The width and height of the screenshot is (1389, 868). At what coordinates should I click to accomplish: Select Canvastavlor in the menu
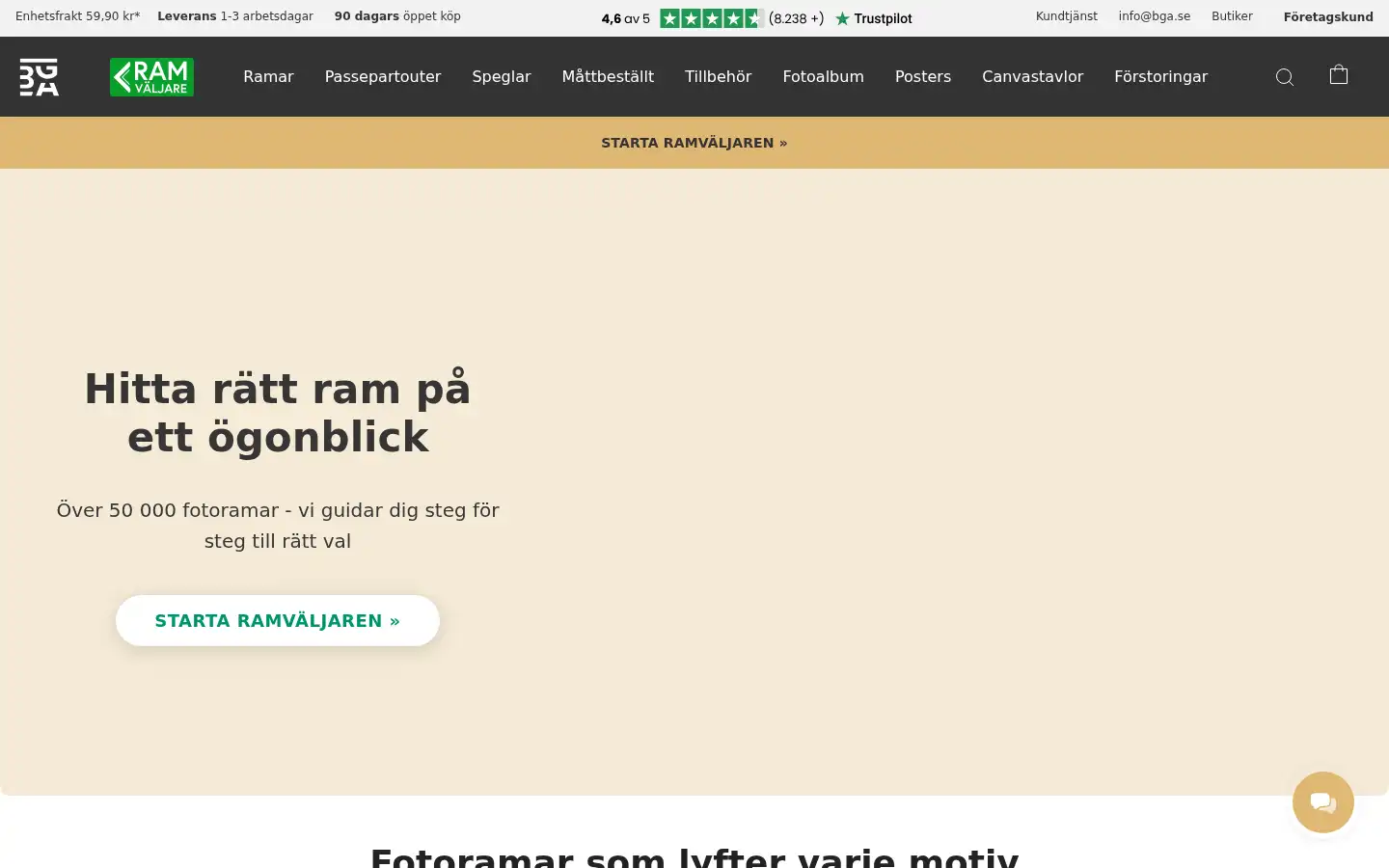click(1033, 76)
